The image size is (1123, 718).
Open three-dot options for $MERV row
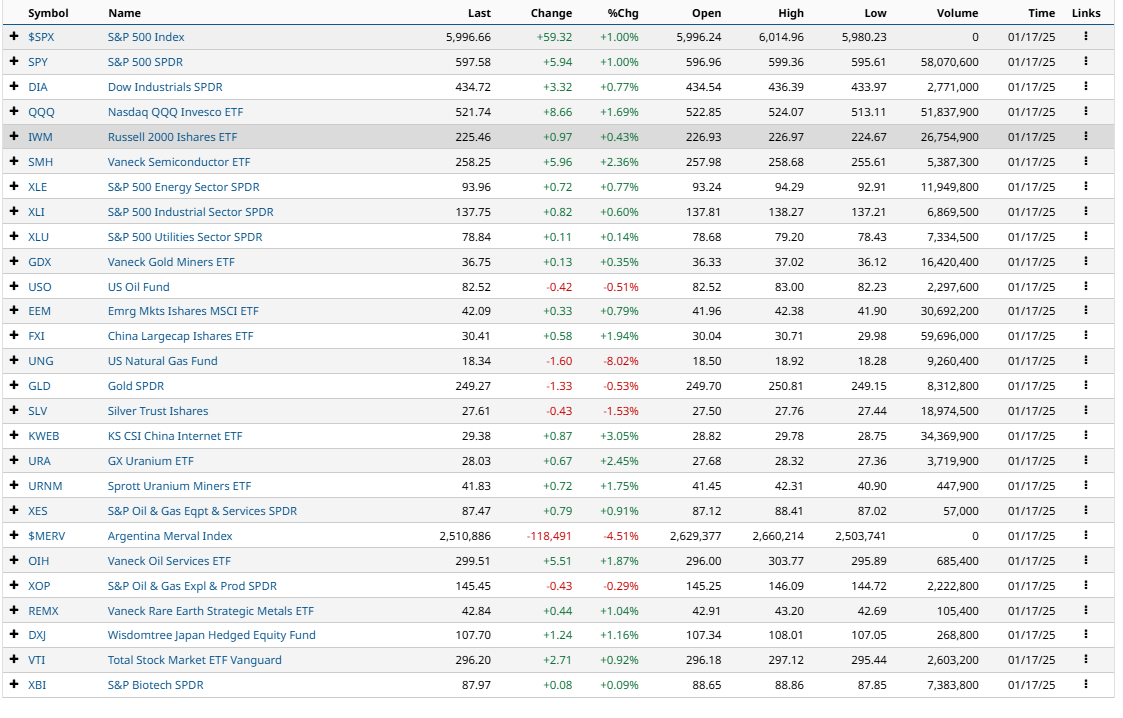1085,536
